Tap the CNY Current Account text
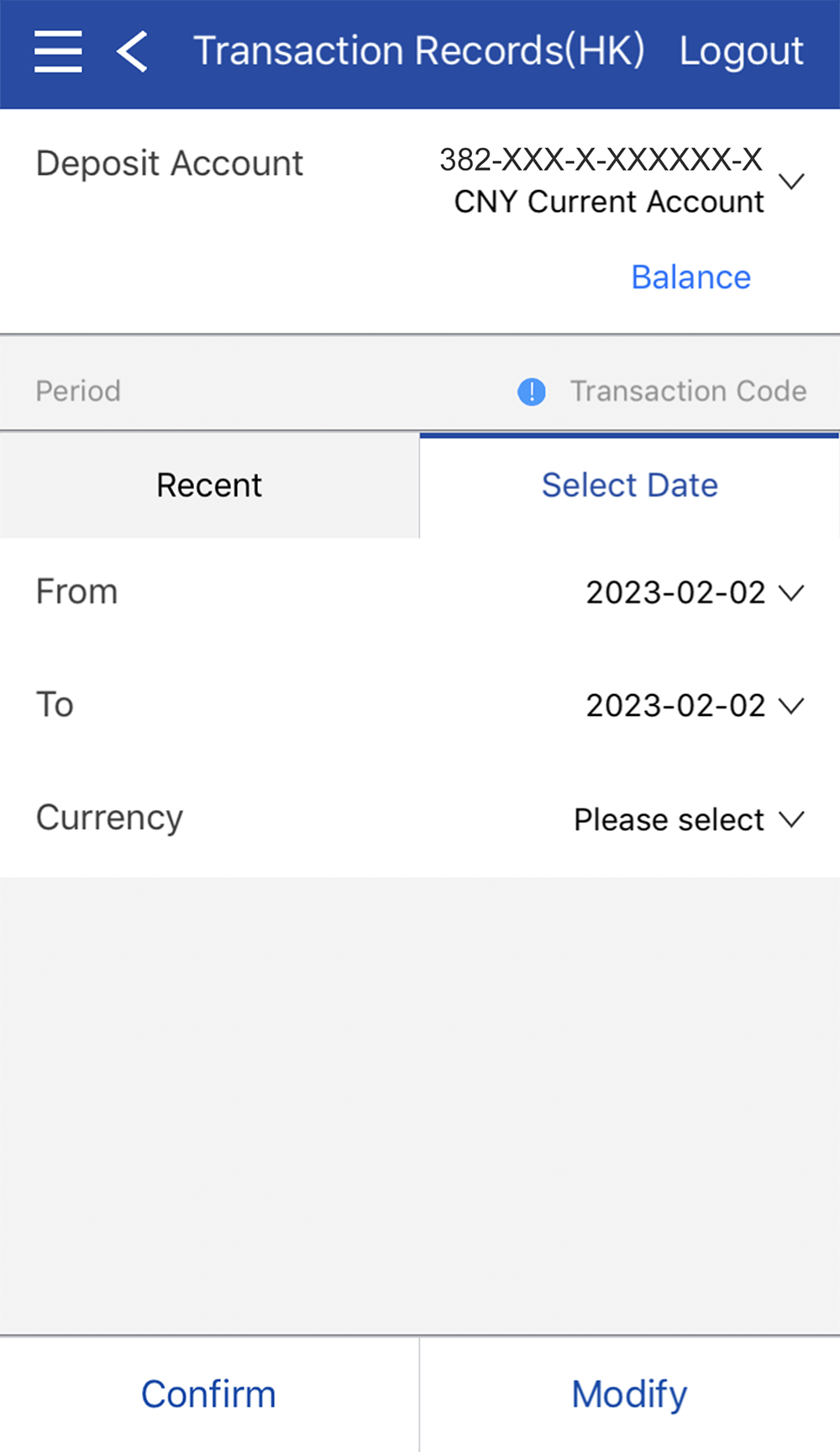840x1452 pixels. tap(609, 202)
